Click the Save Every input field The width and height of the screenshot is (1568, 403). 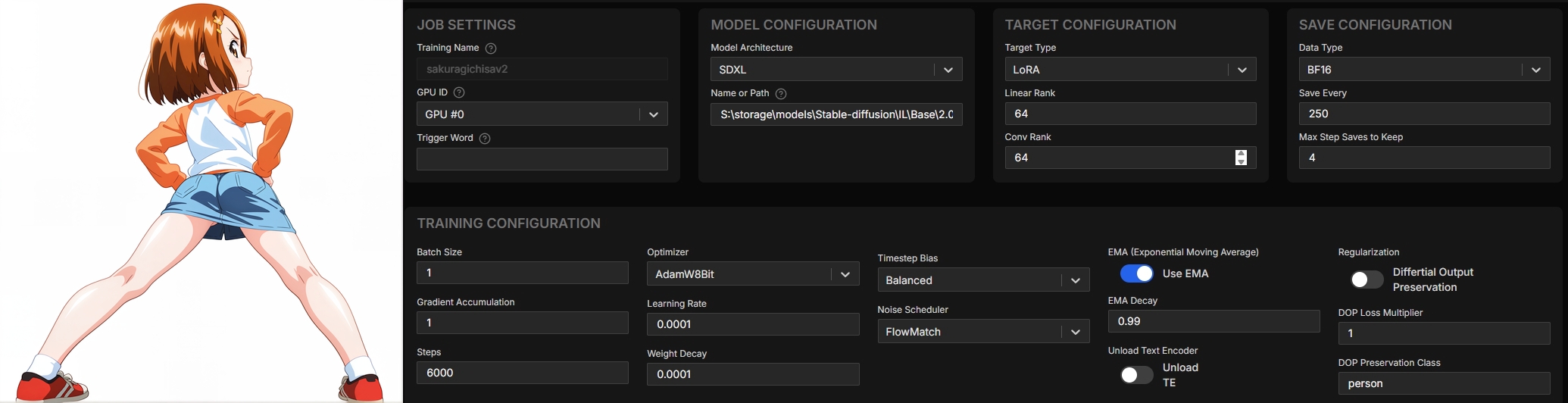1424,114
